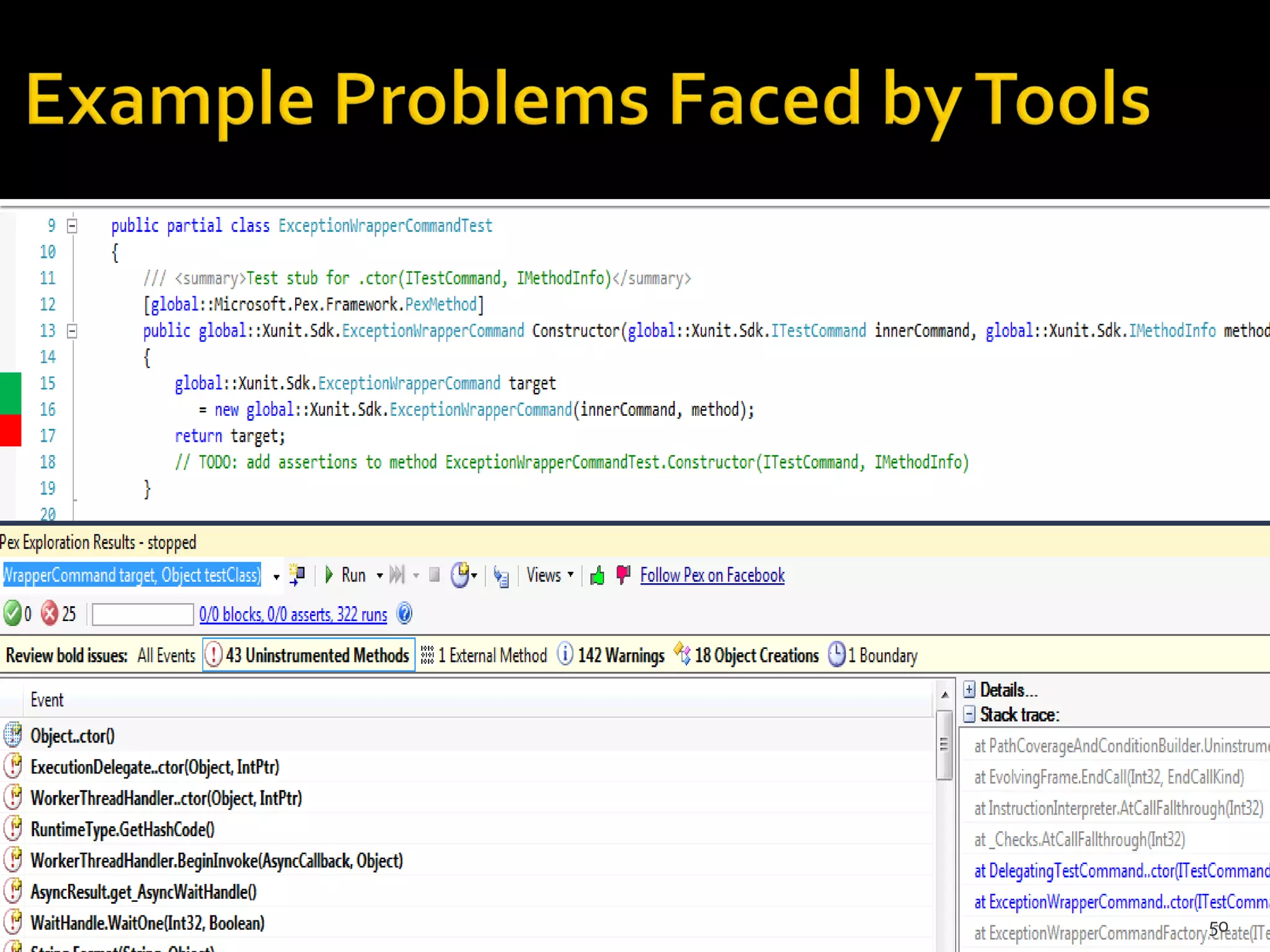Open the Views dropdown menu
Screen dimensions: 1270x952
click(549, 575)
